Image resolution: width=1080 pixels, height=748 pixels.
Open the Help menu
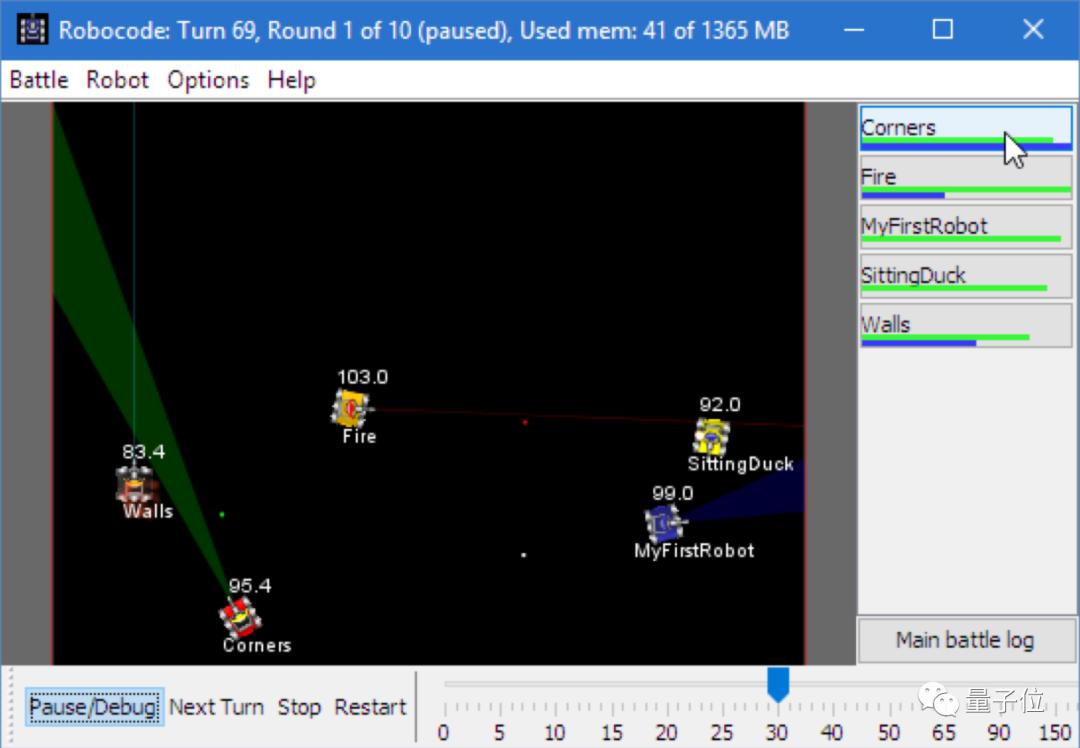[291, 80]
